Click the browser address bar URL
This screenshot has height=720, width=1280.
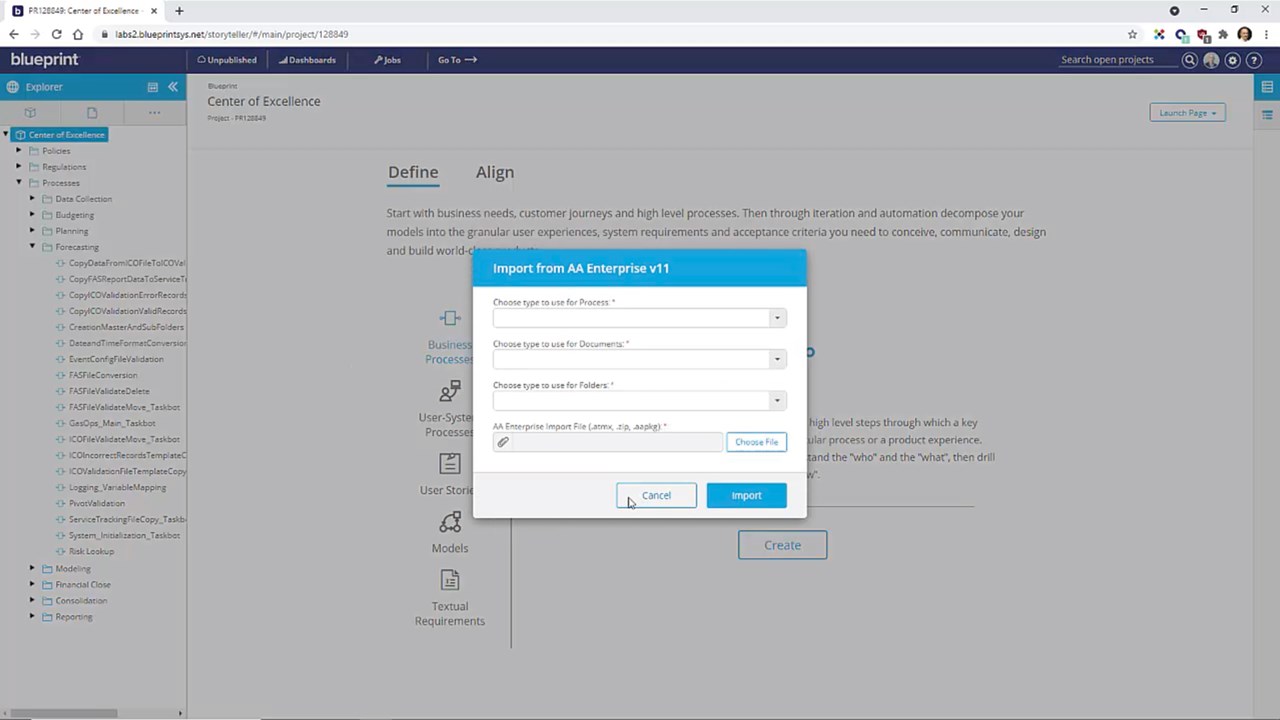pos(231,34)
